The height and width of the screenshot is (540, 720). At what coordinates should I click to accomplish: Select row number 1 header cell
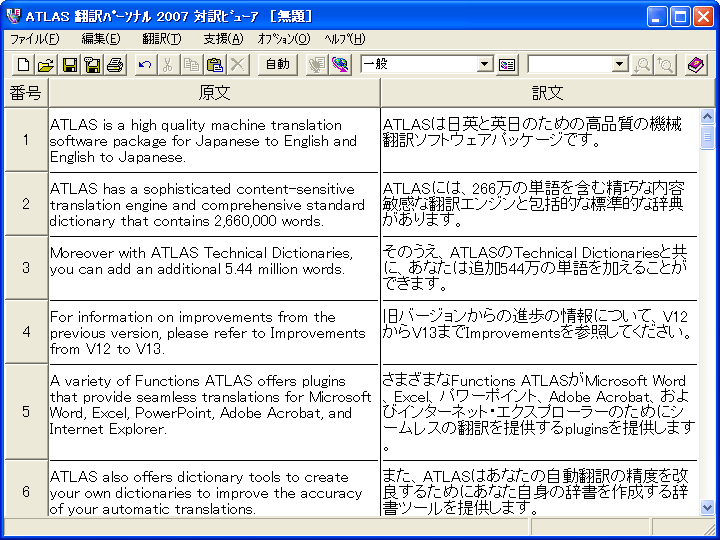(26, 140)
